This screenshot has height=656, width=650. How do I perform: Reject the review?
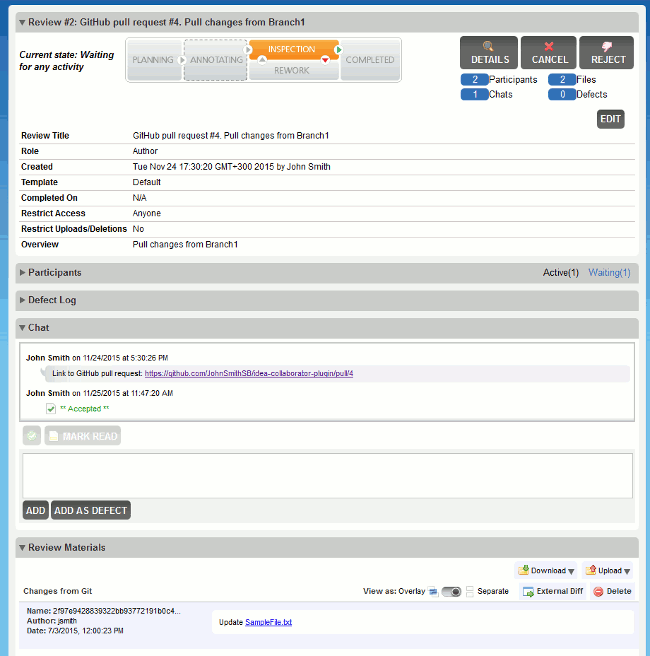(x=606, y=52)
